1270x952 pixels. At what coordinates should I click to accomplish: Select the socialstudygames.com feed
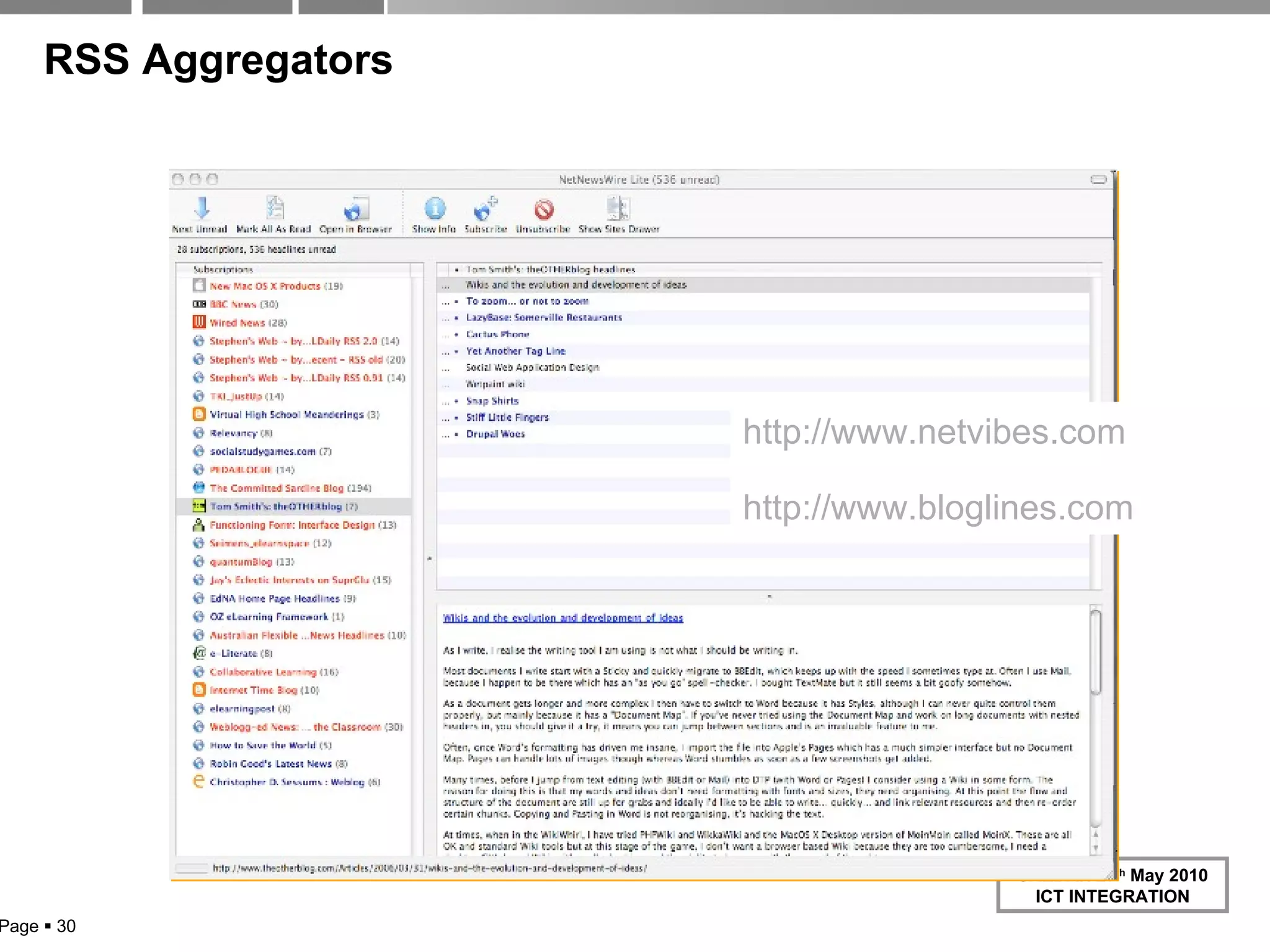point(293,451)
